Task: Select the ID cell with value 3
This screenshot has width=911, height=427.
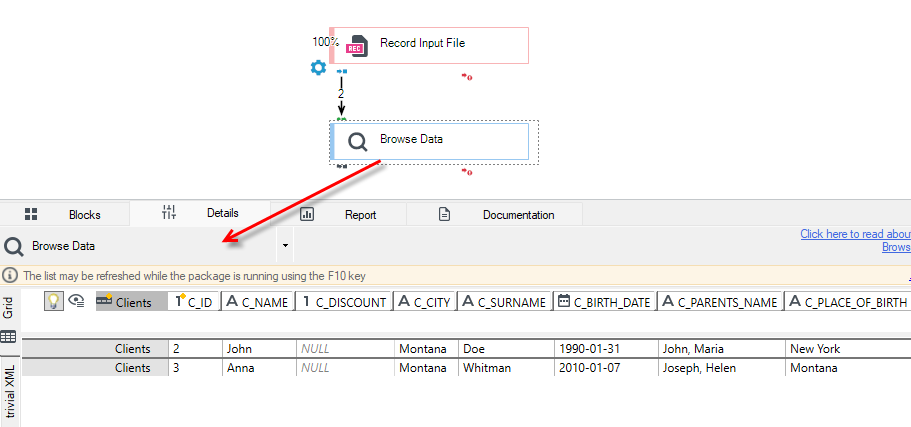Action: click(195, 368)
